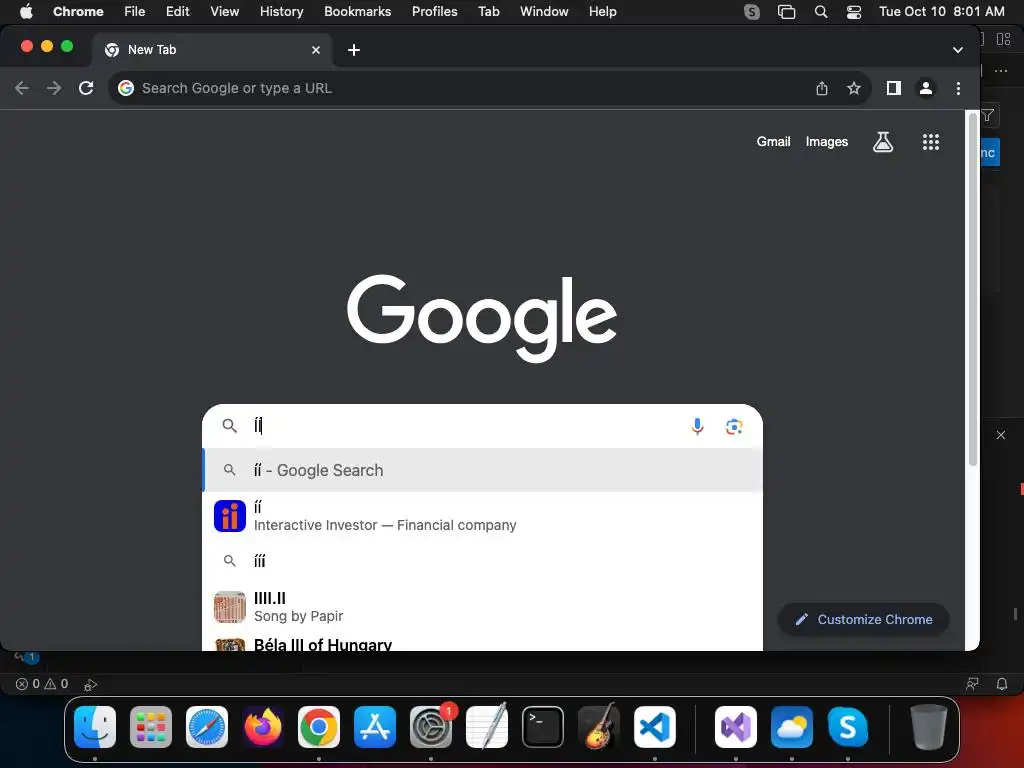
Task: Open the Tab menu
Action: click(488, 12)
